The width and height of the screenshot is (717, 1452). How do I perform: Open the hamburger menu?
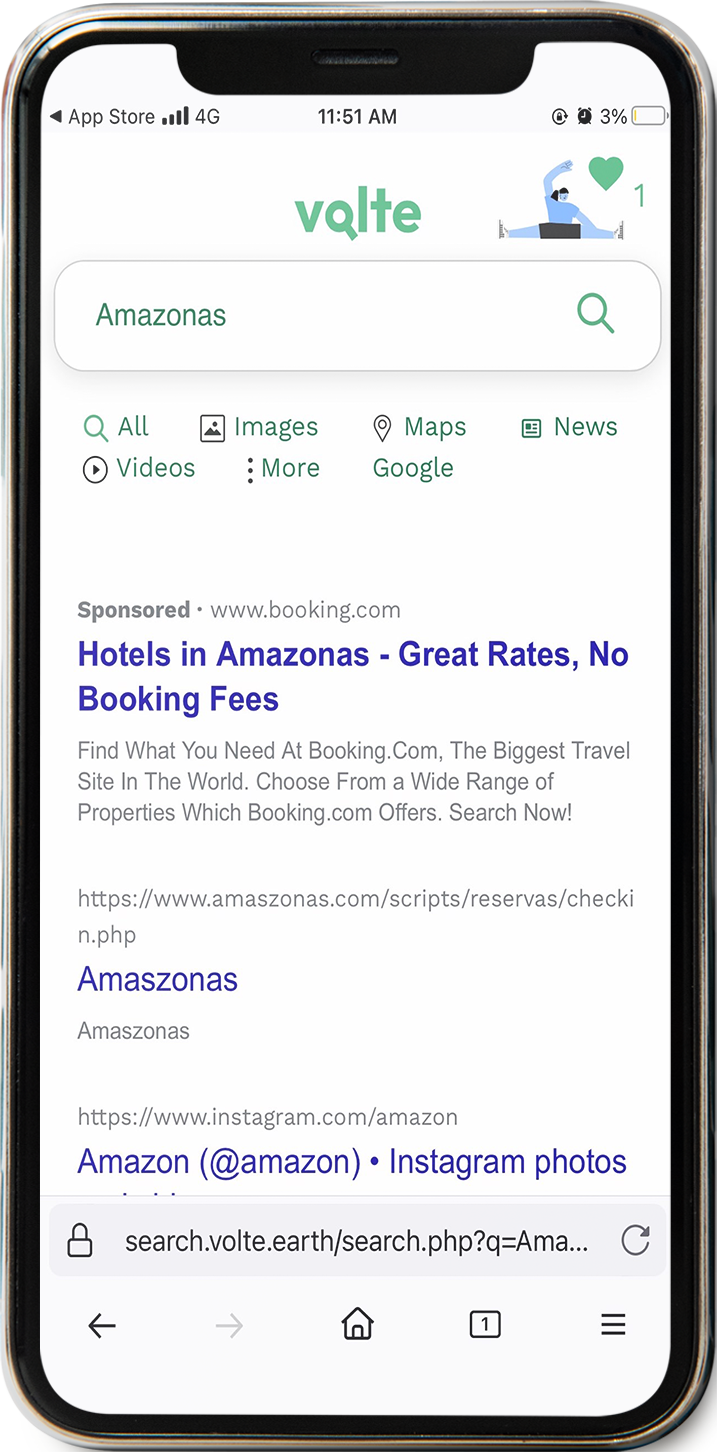[613, 1325]
